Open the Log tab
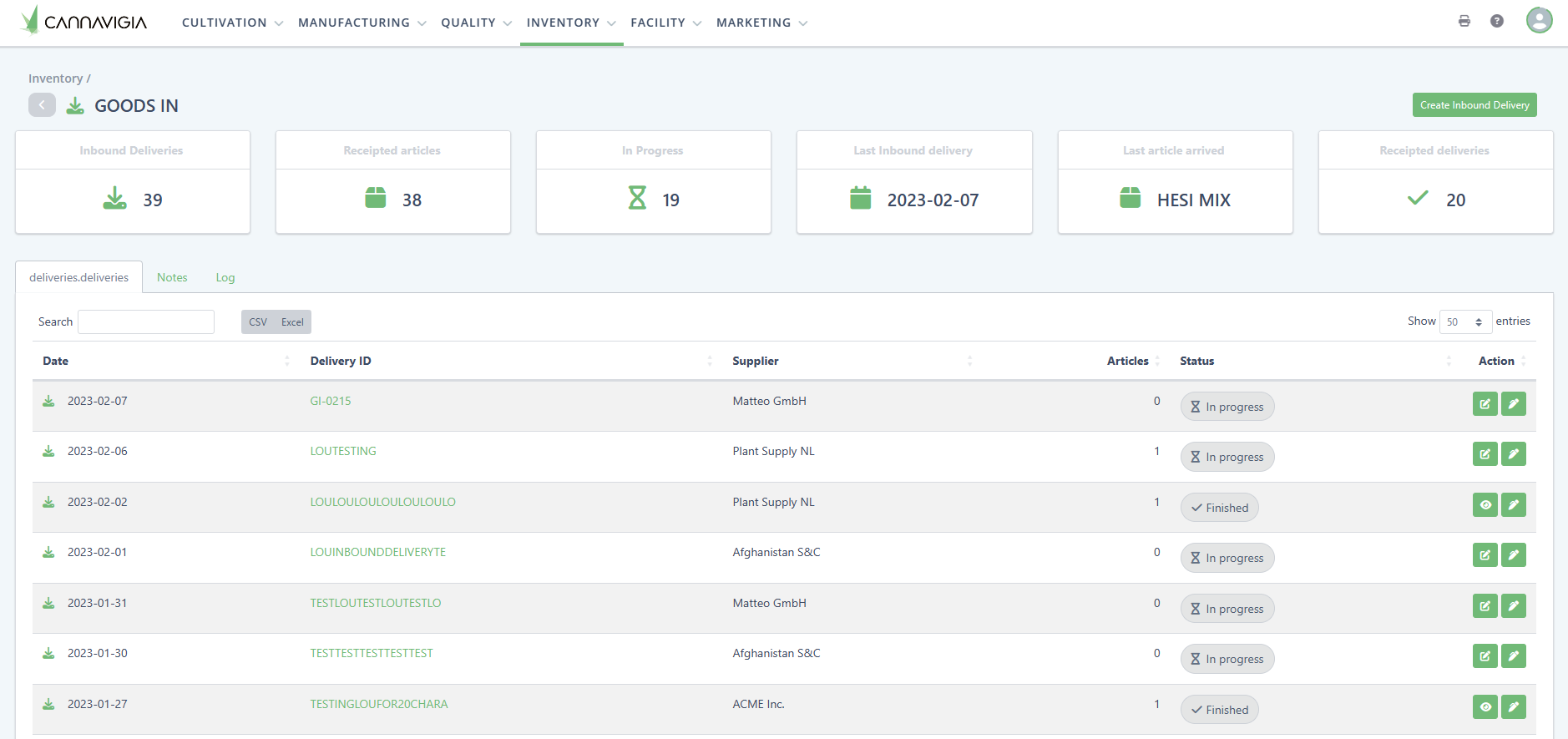 point(225,277)
